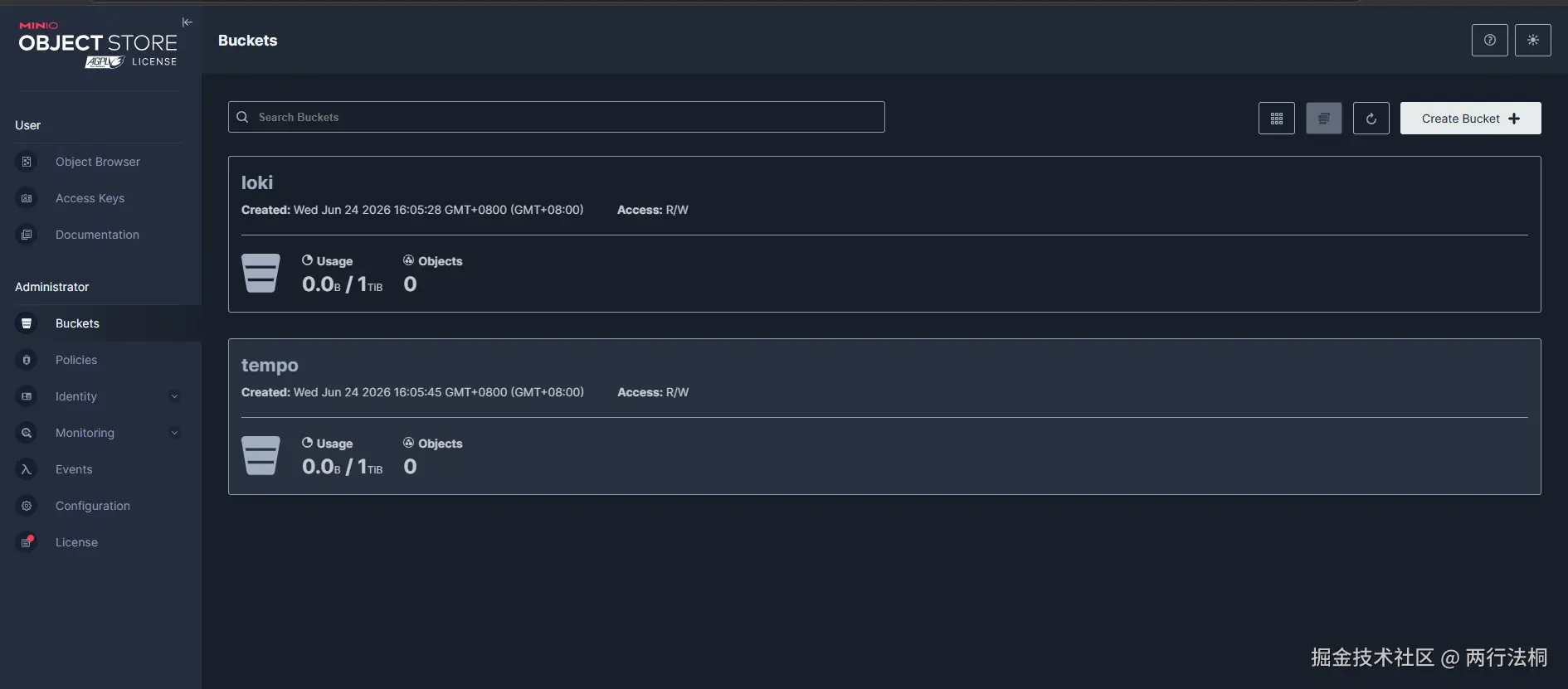Viewport: 1568px width, 689px height.
Task: Click the Configuration gear icon
Action: tap(27, 506)
